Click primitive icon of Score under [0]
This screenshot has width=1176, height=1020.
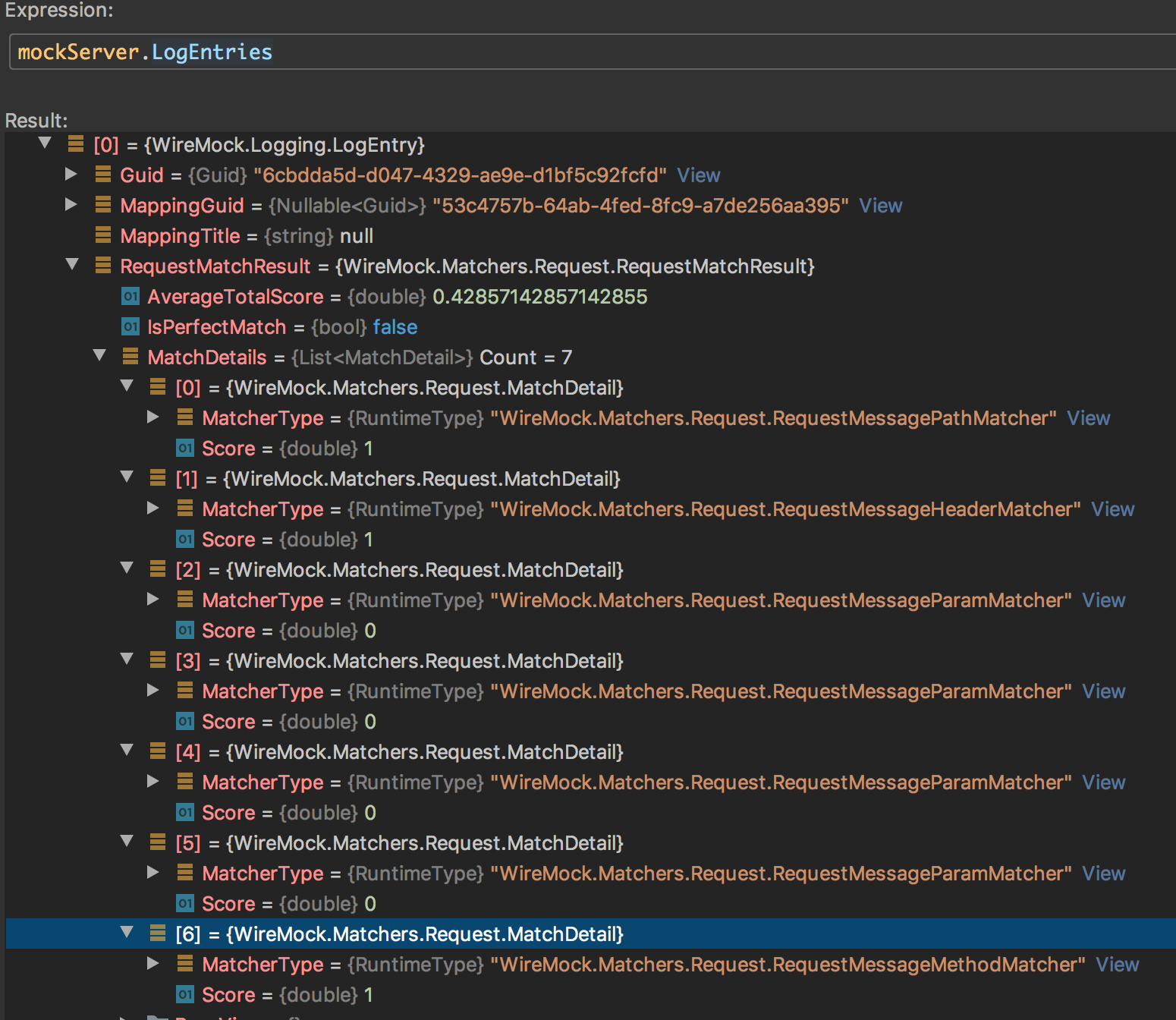(x=185, y=448)
